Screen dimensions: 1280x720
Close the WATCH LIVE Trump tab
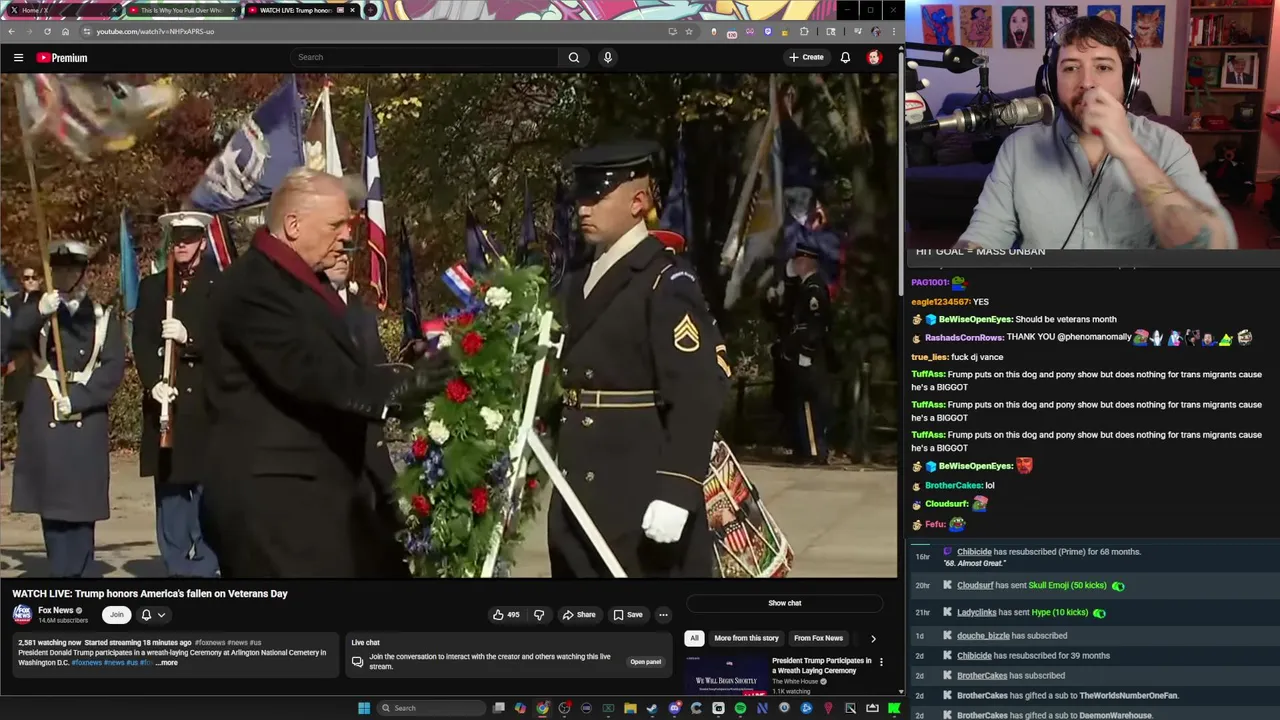point(352,10)
